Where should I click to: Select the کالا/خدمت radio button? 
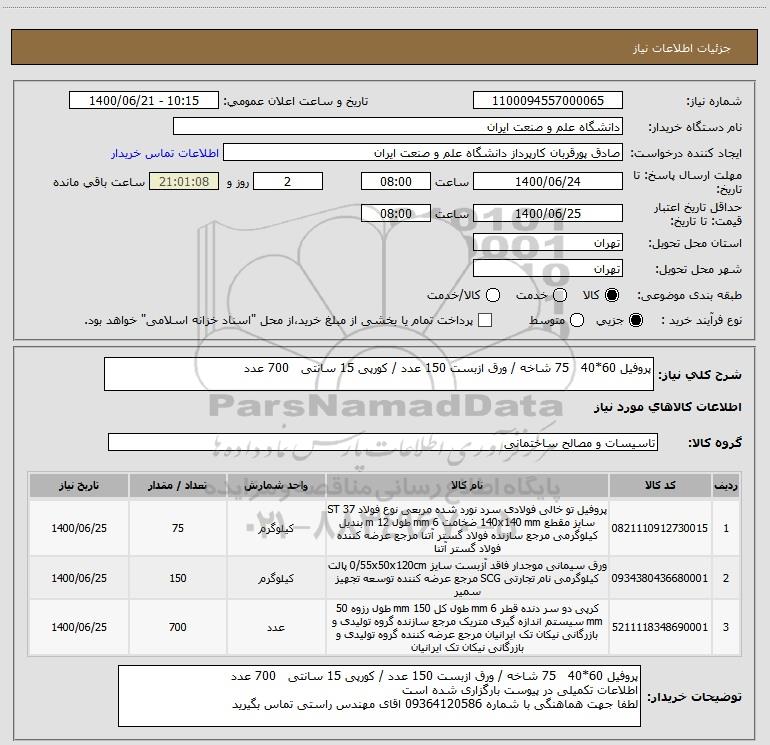[493, 295]
